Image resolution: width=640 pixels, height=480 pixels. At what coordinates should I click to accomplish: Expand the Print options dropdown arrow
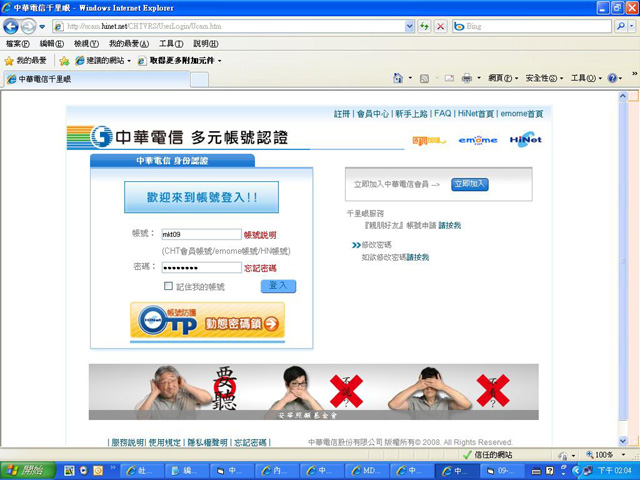(479, 78)
